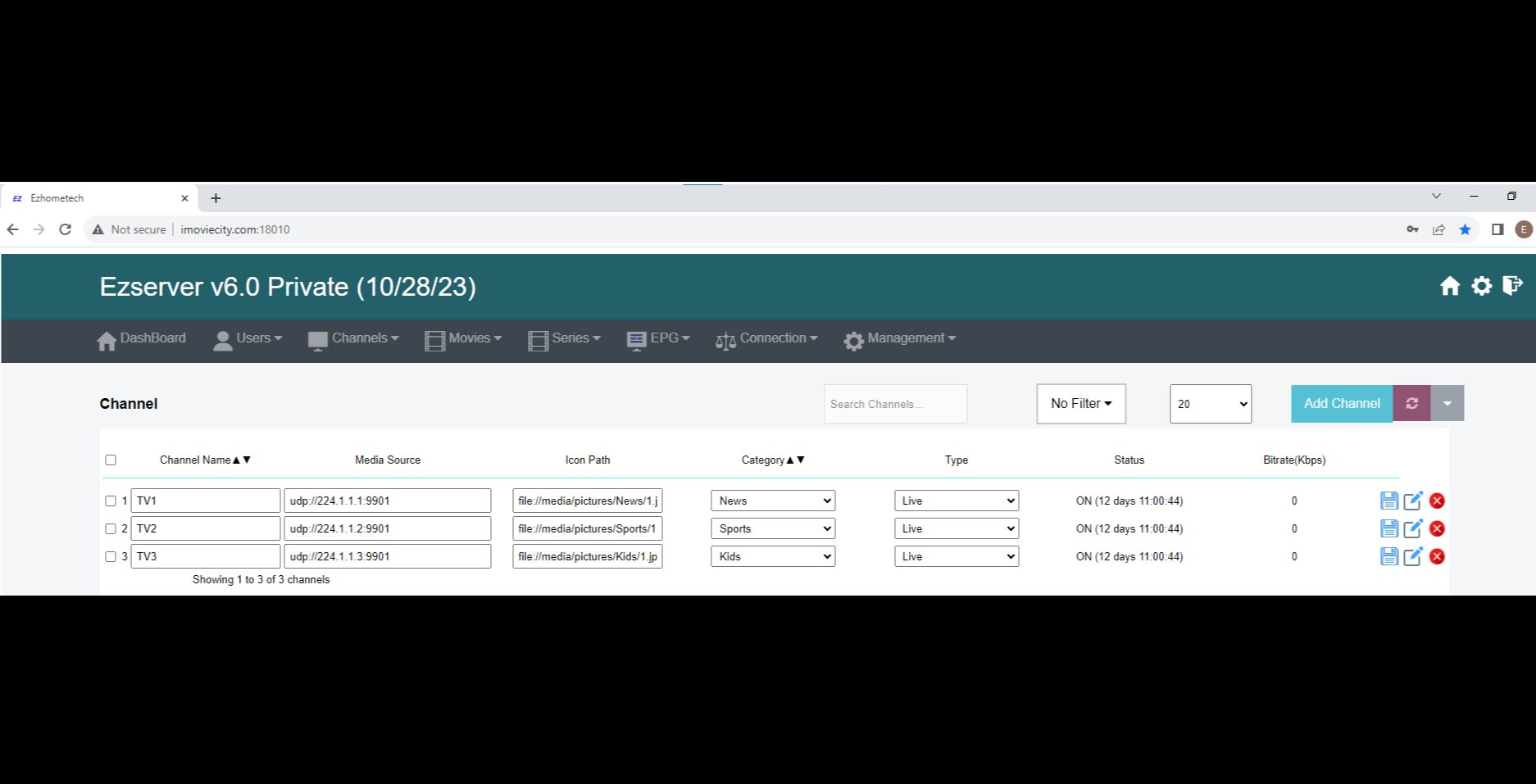Delete TV1 channel with red X icon
Viewport: 1536px width, 784px height.
pos(1437,501)
